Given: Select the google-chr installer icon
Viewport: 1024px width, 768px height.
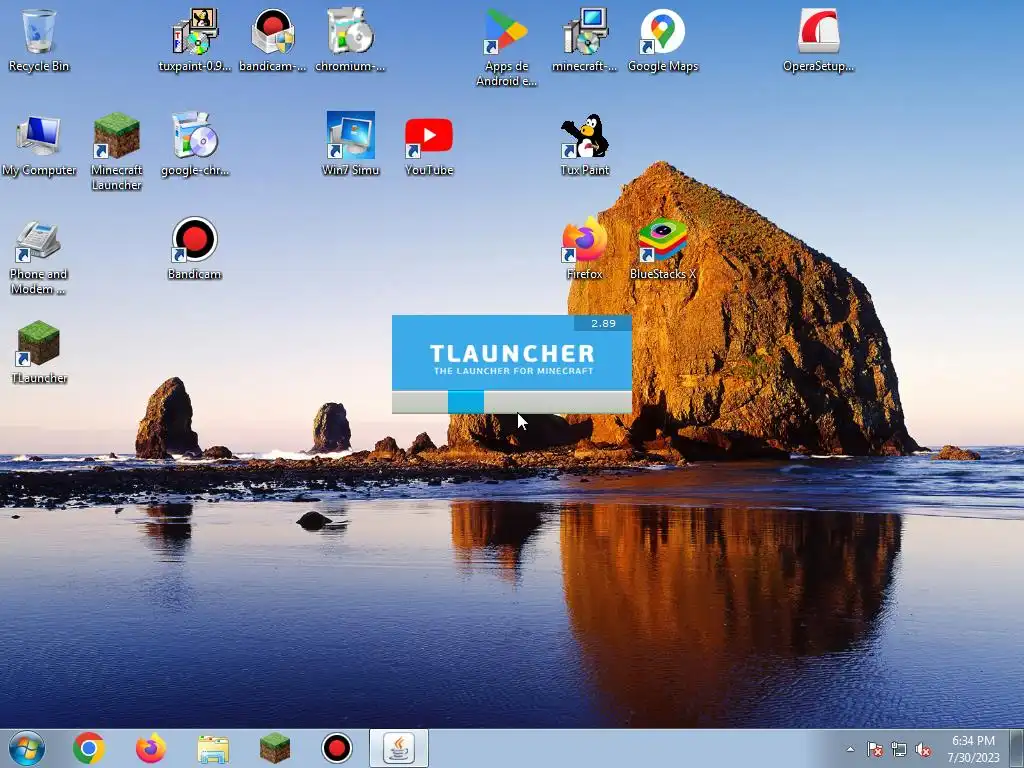Looking at the screenshot, I should tap(195, 145).
